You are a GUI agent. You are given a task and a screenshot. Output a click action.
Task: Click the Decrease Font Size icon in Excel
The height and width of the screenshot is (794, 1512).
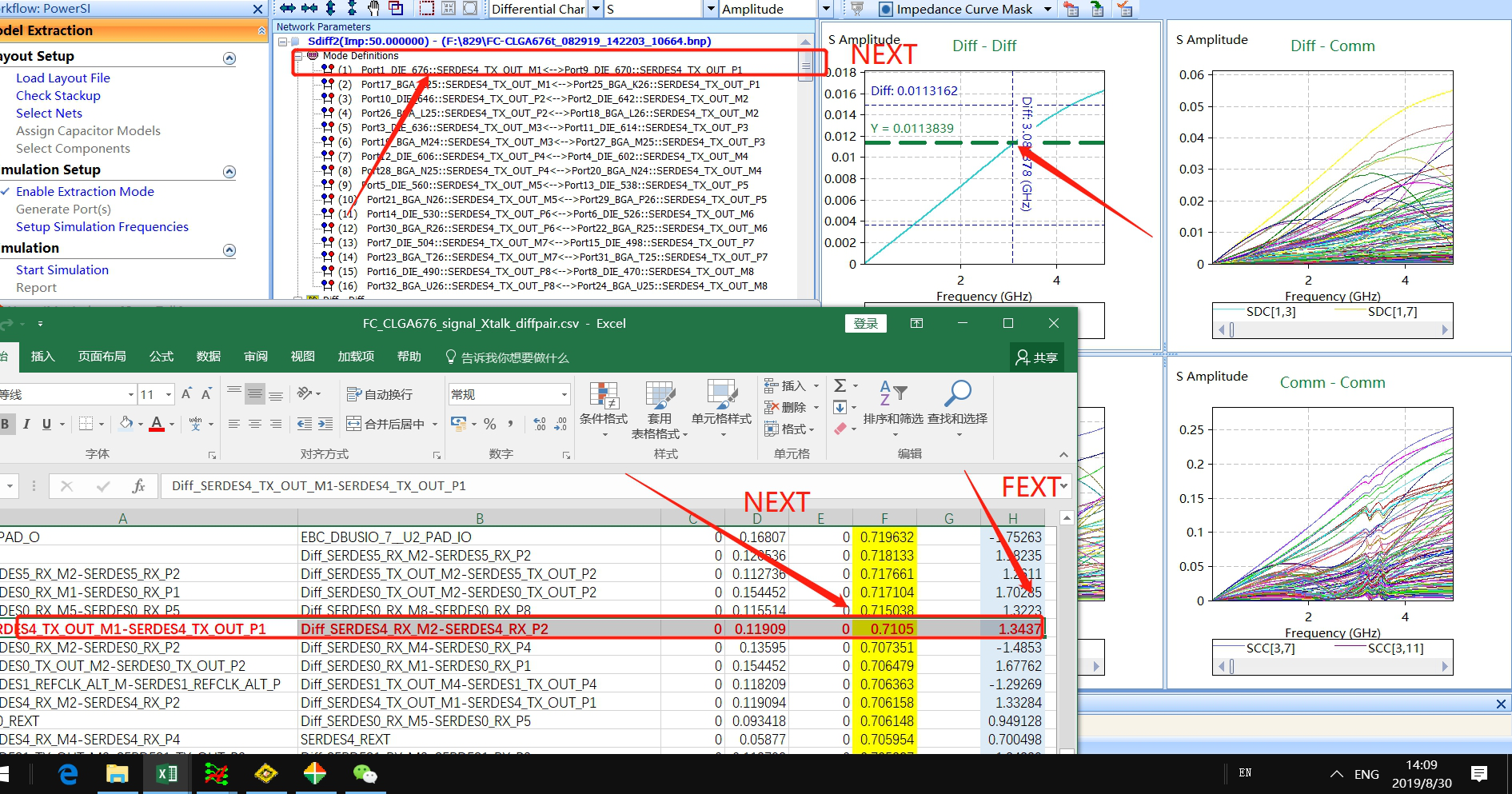[x=206, y=394]
